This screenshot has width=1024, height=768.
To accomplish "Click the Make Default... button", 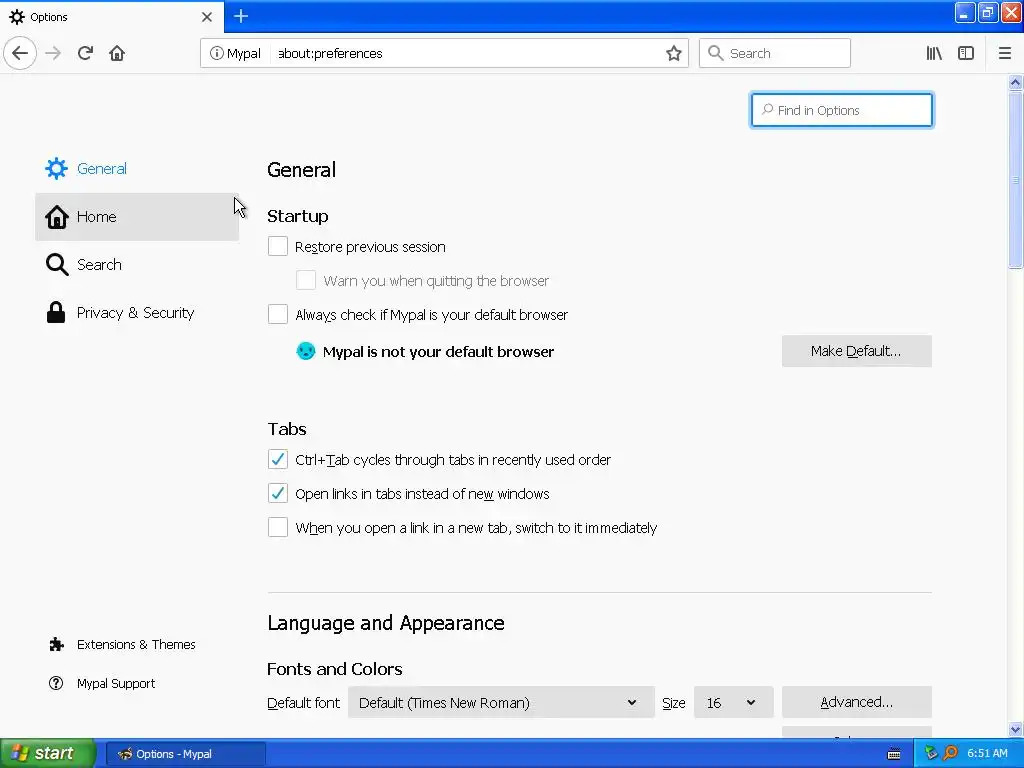I will point(856,351).
